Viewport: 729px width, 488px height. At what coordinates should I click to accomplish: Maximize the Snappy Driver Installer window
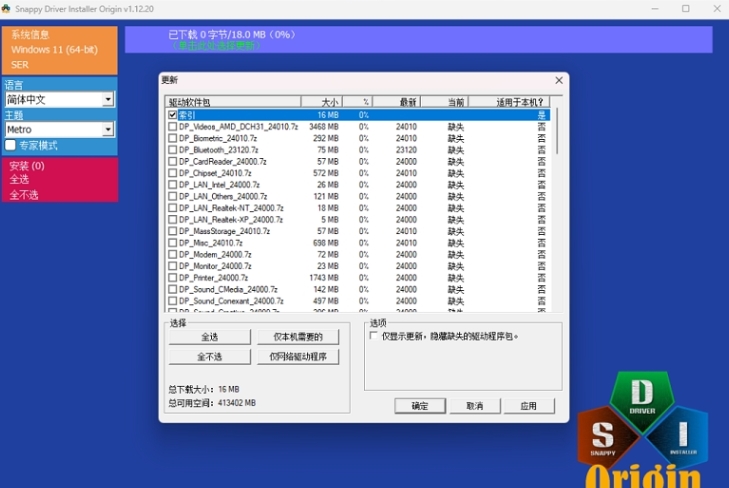(x=686, y=9)
